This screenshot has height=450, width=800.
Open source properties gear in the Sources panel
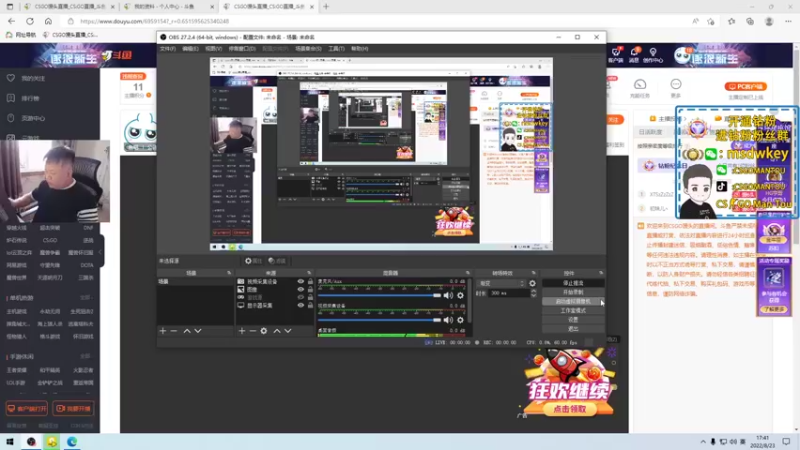point(264,331)
